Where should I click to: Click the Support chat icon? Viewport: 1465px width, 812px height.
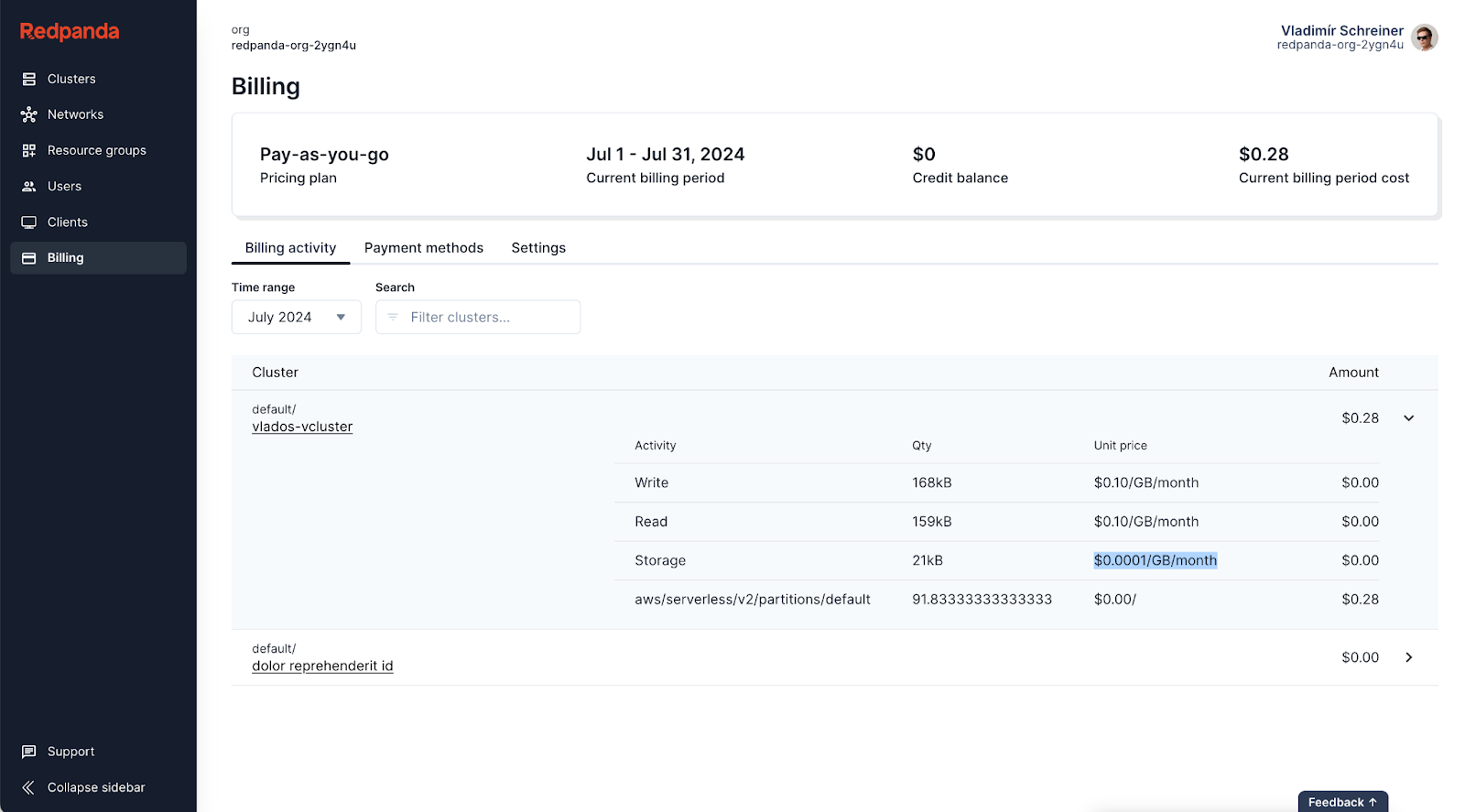tap(29, 752)
